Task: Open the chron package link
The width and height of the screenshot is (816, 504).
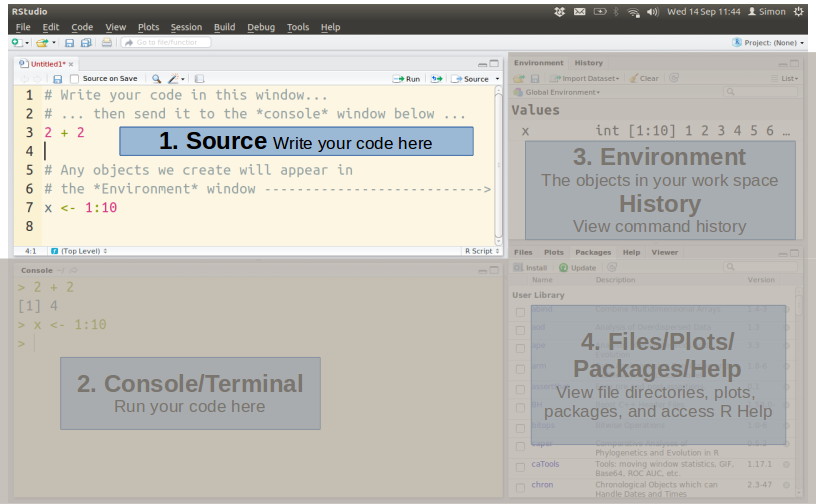Action: tap(542, 485)
